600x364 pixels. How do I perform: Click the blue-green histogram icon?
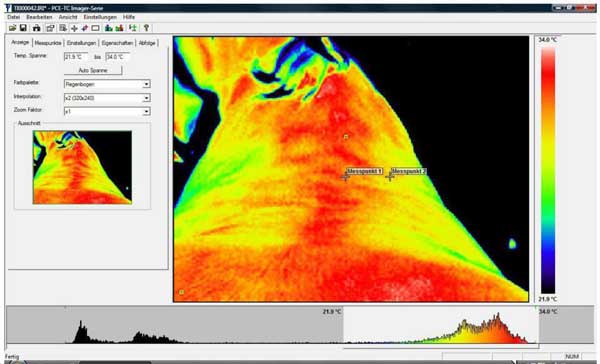(109, 28)
